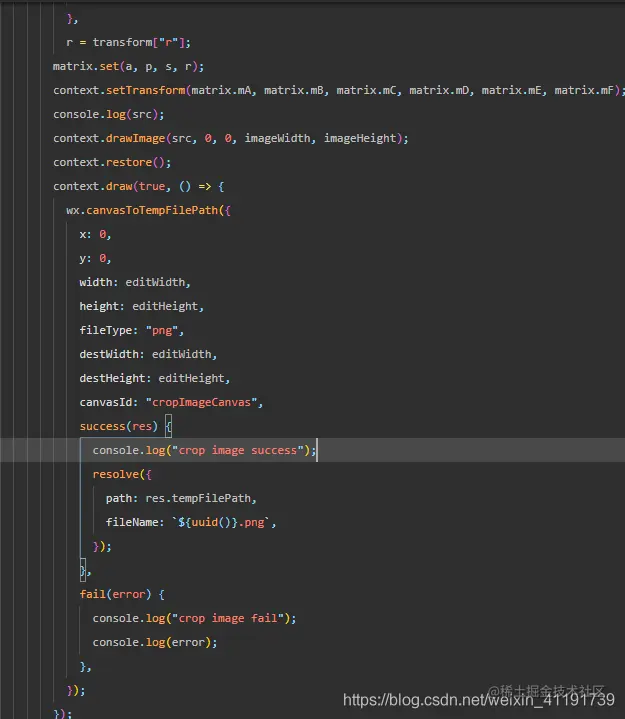Screen dimensions: 625x719
Task: Click the 'context.restore();' line
Action: pyautogui.click(x=112, y=162)
